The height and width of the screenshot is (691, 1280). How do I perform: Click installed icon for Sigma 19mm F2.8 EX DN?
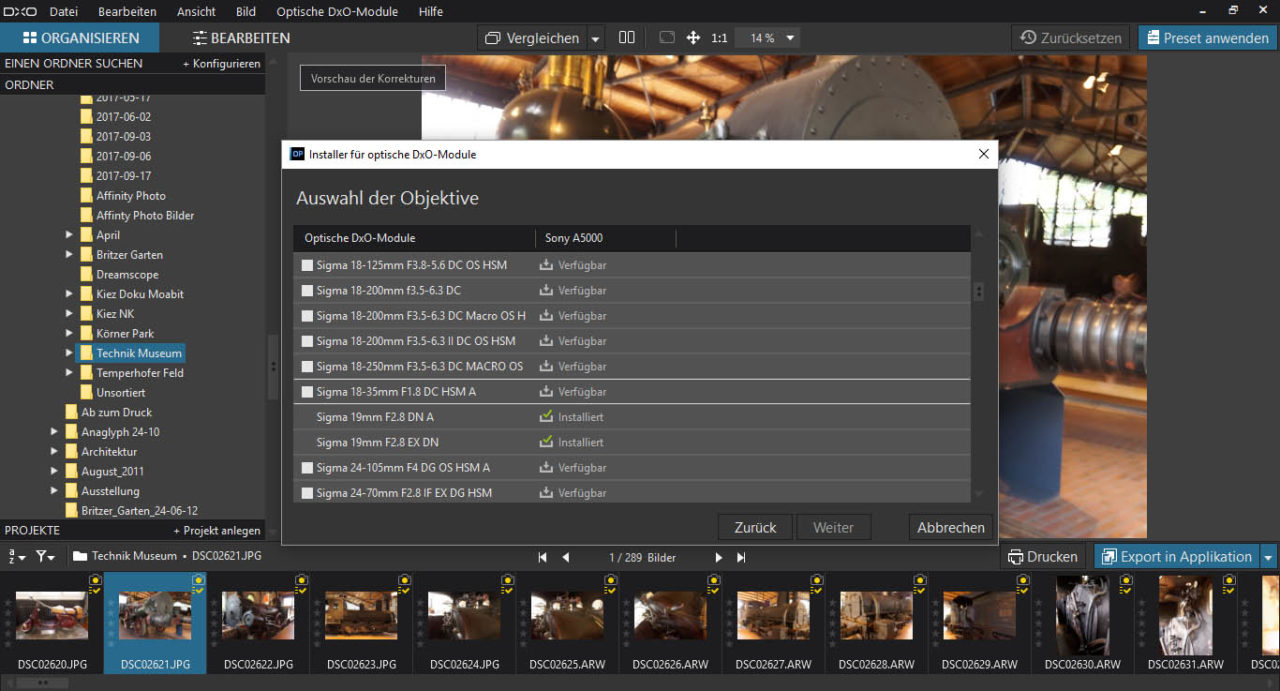(x=546, y=442)
